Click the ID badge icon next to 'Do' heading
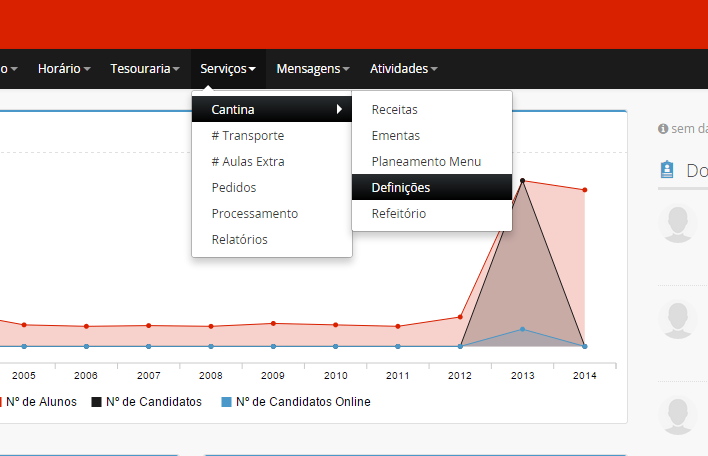Viewport: 708px width, 456px height. pyautogui.click(x=667, y=170)
